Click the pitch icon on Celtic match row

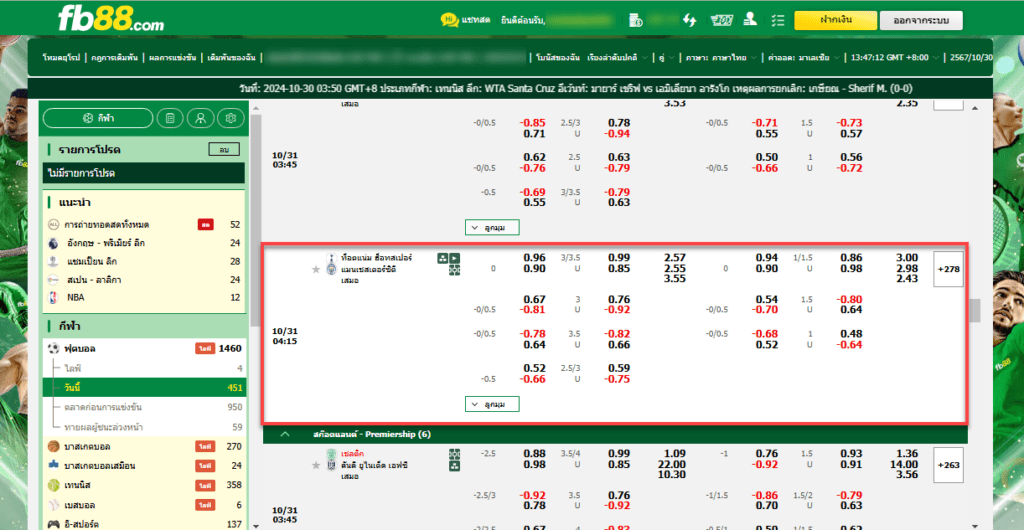tap(455, 454)
